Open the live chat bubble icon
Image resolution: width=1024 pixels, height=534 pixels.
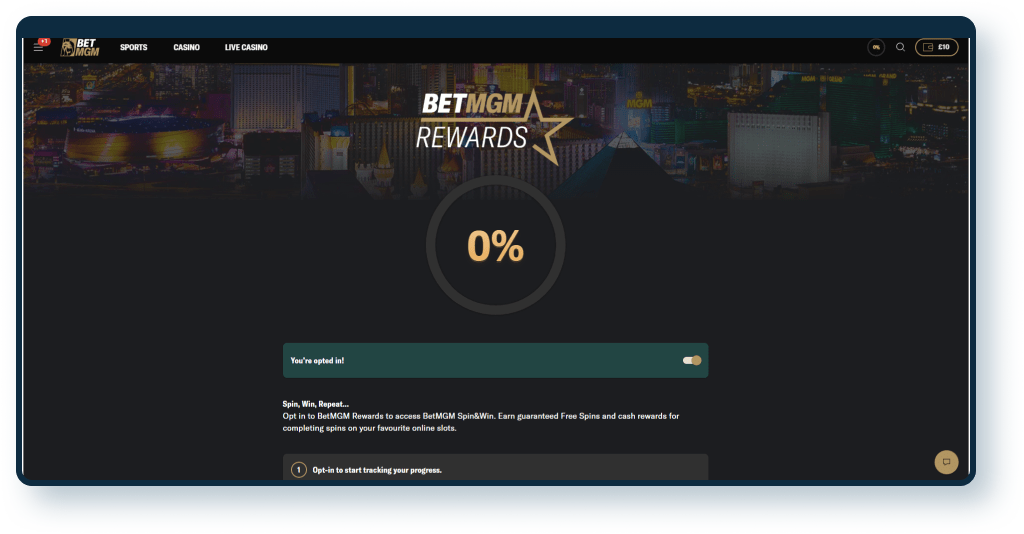(946, 462)
